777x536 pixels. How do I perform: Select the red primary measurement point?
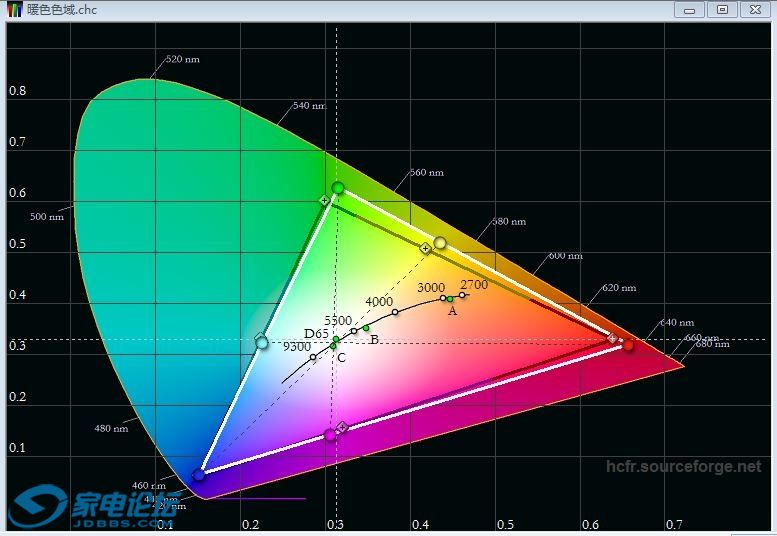628,344
